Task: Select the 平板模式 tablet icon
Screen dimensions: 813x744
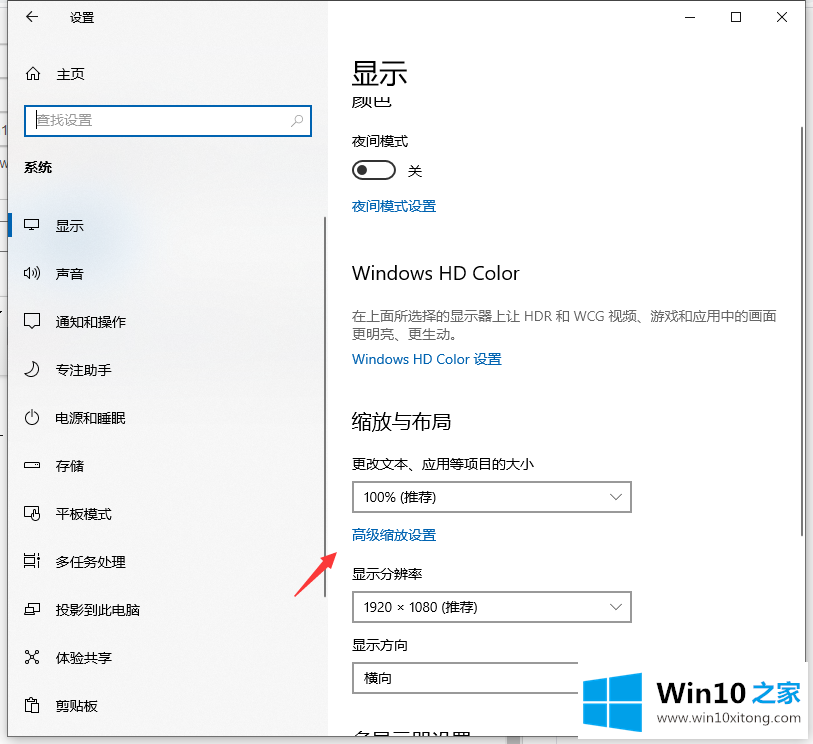Action: click(x=32, y=513)
